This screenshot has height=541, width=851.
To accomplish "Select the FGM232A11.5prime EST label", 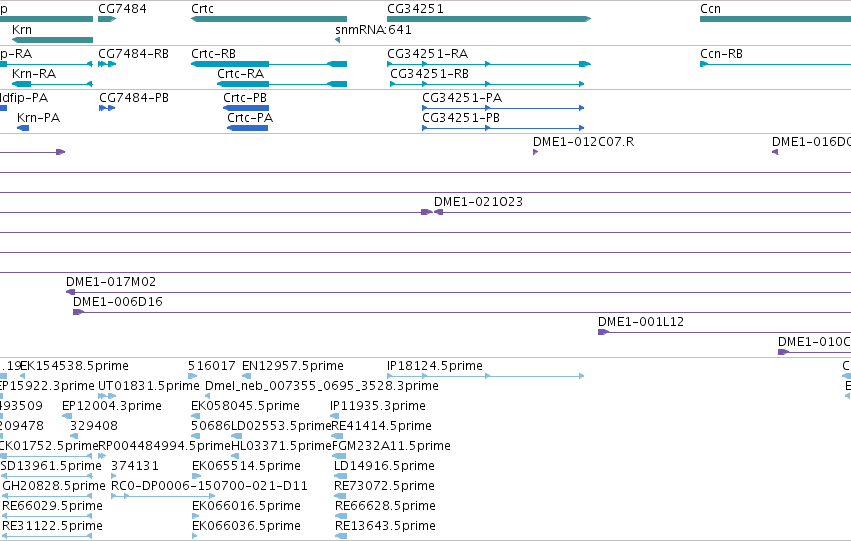I will [x=391, y=446].
